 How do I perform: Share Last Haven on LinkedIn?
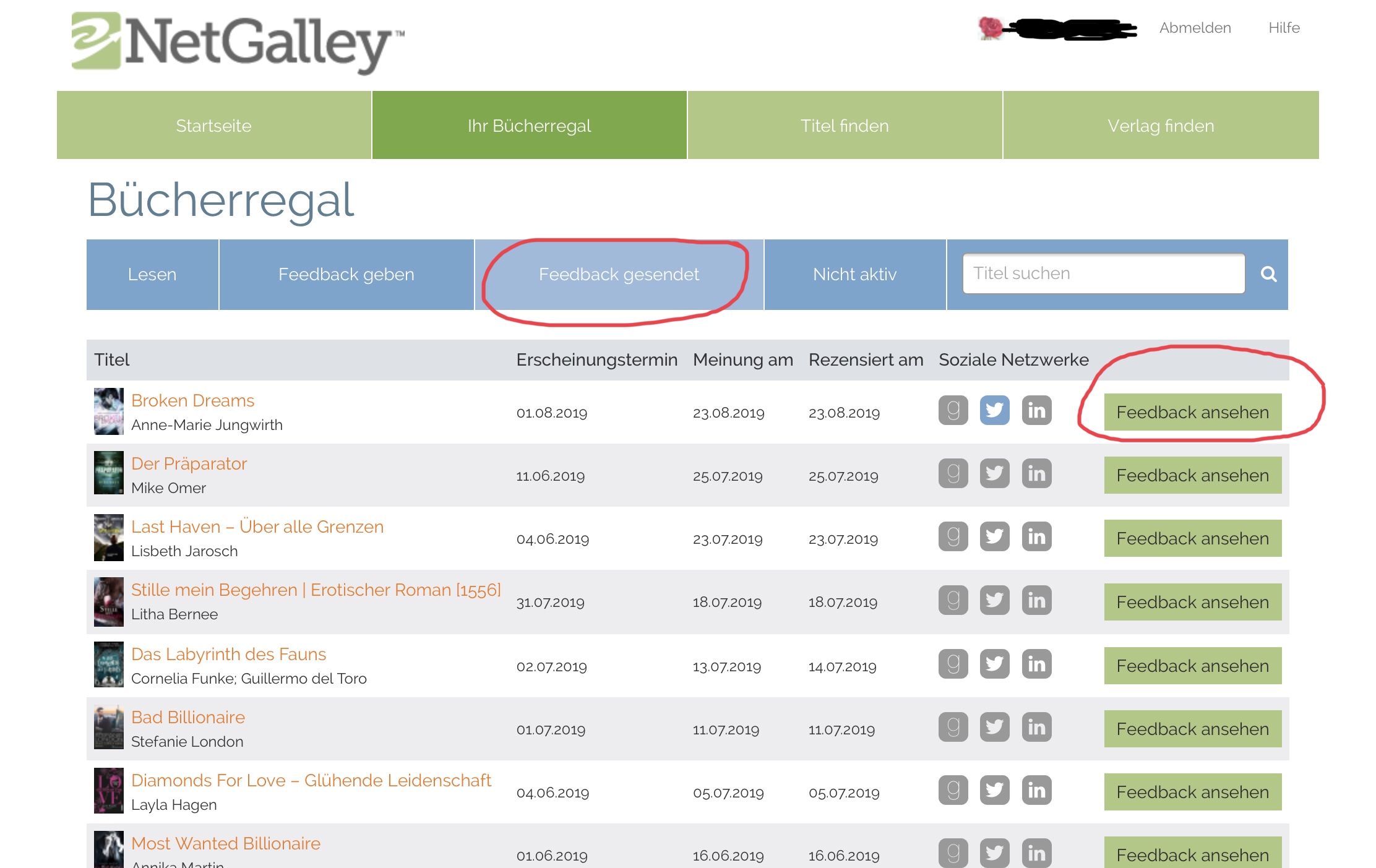pos(1037,536)
